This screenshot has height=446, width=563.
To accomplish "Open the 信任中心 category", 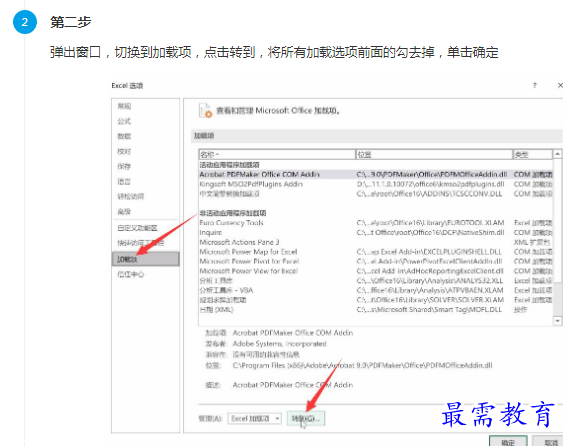I will pyautogui.click(x=131, y=274).
